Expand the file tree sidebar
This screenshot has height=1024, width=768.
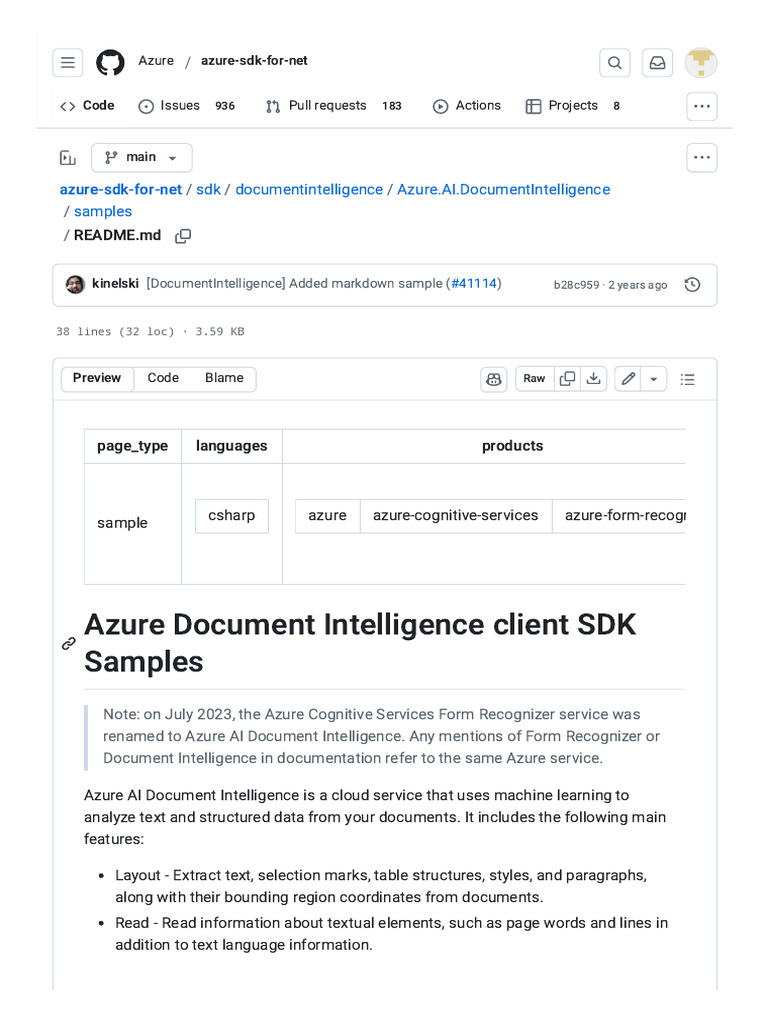pos(68,158)
